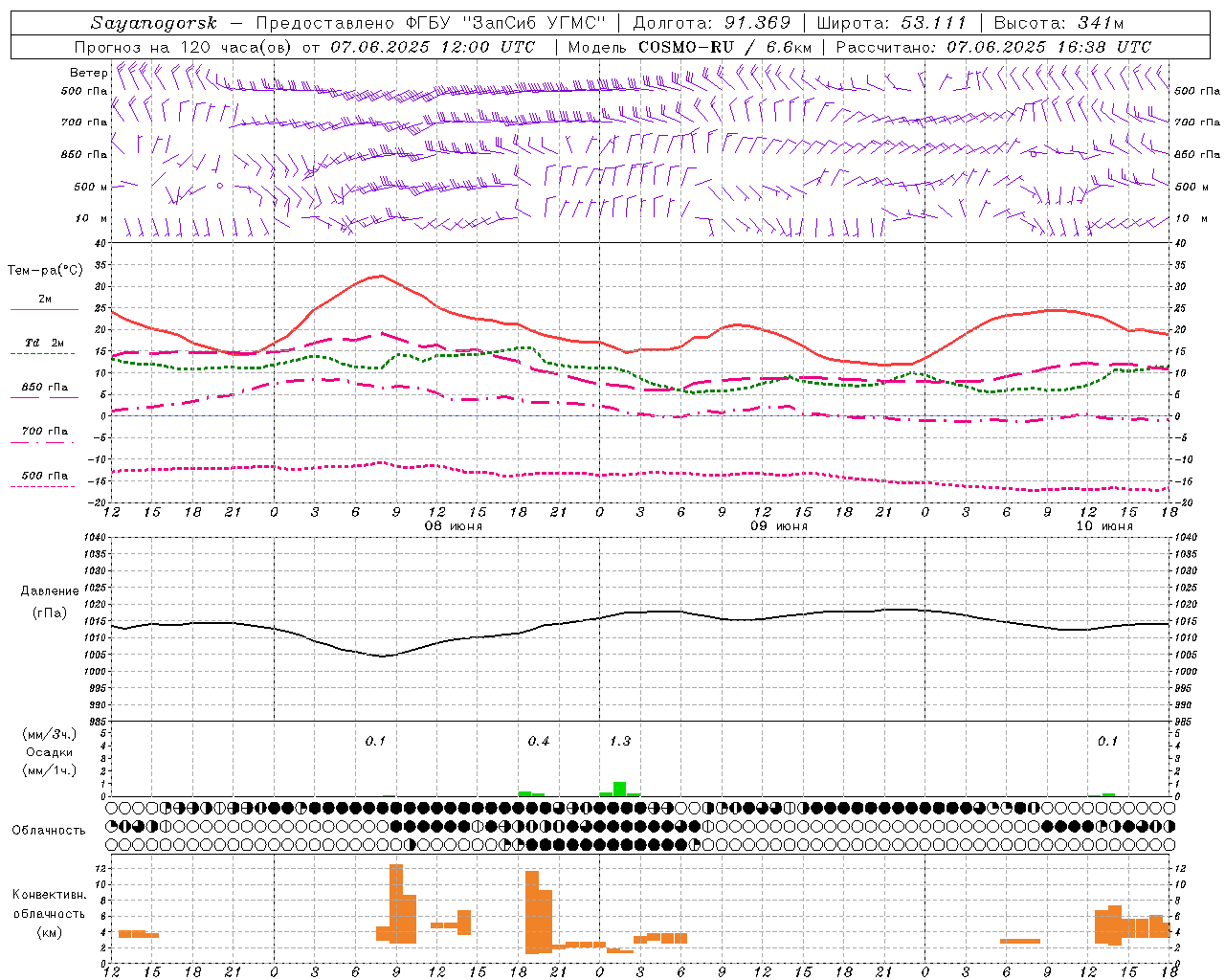This screenshot has width=1225, height=980.
Task: Click the left 10 м wind level label
Action: point(92,218)
